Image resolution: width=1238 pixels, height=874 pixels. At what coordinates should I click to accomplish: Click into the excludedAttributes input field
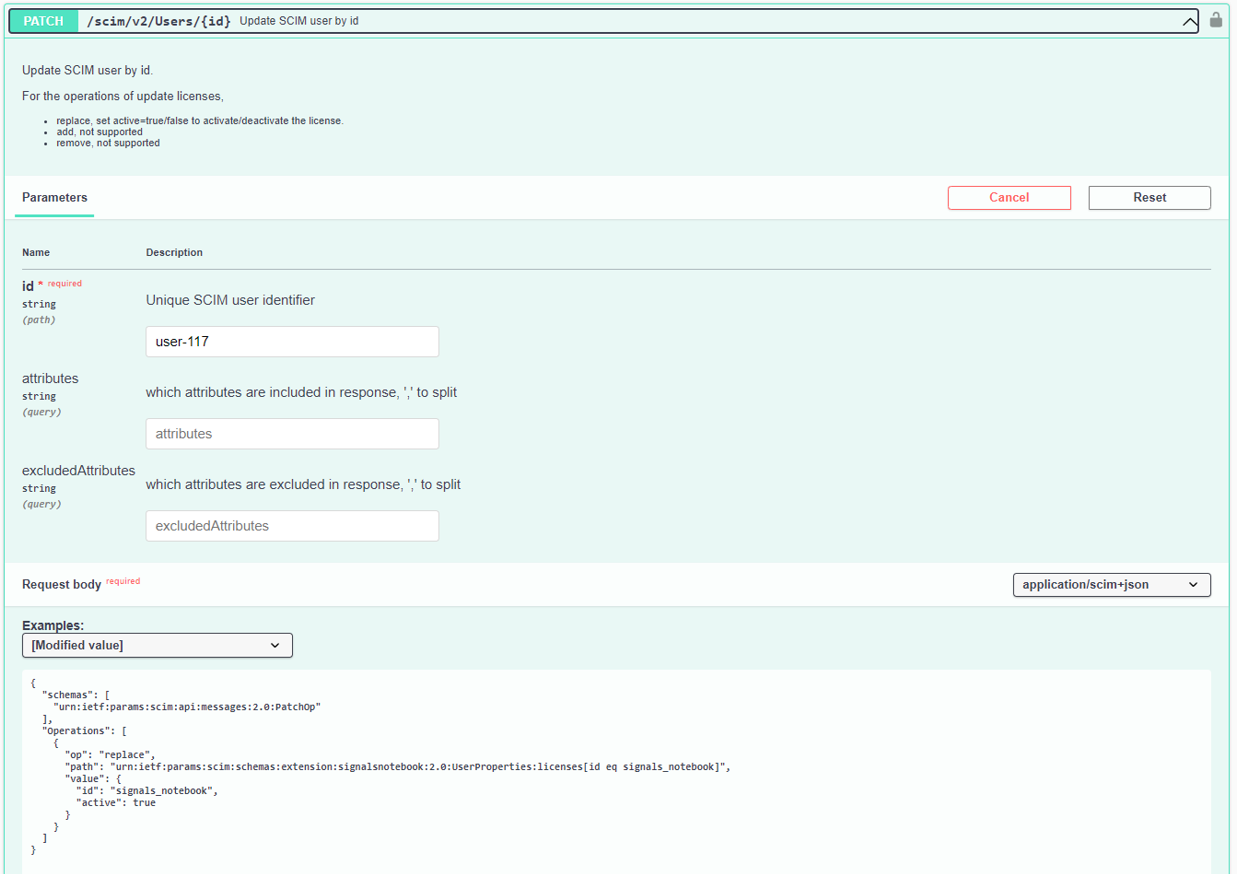tap(292, 526)
